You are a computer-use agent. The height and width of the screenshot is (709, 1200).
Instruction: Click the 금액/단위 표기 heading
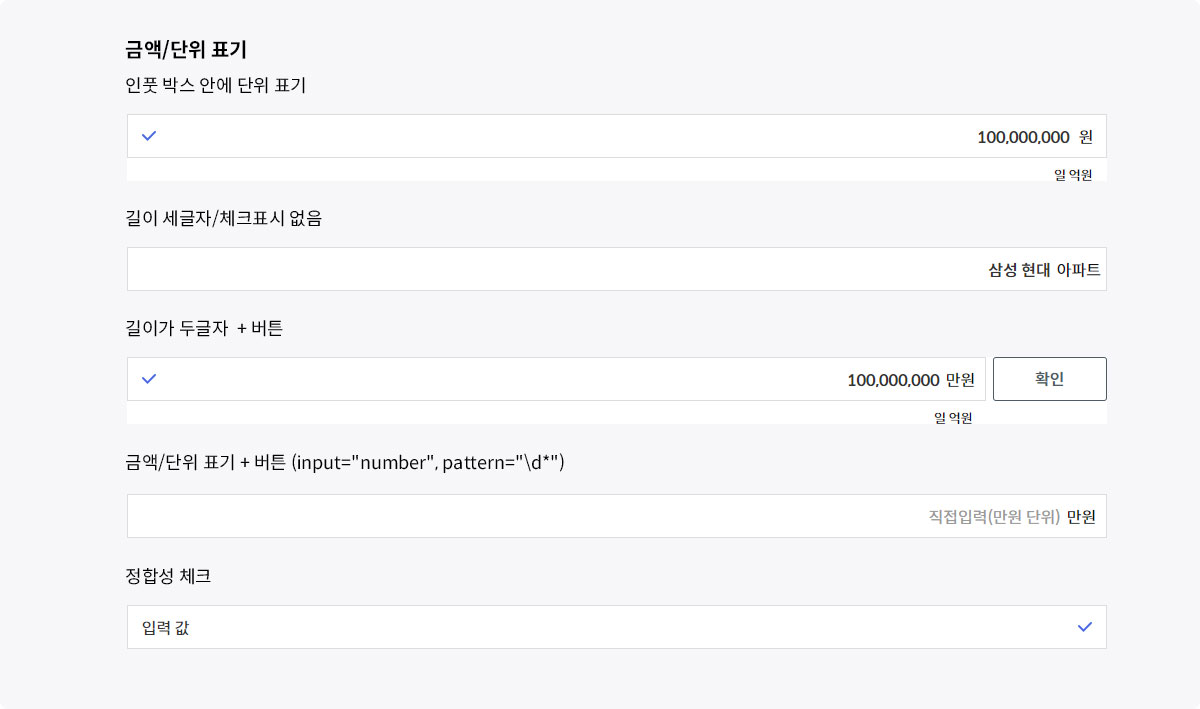tap(186, 49)
